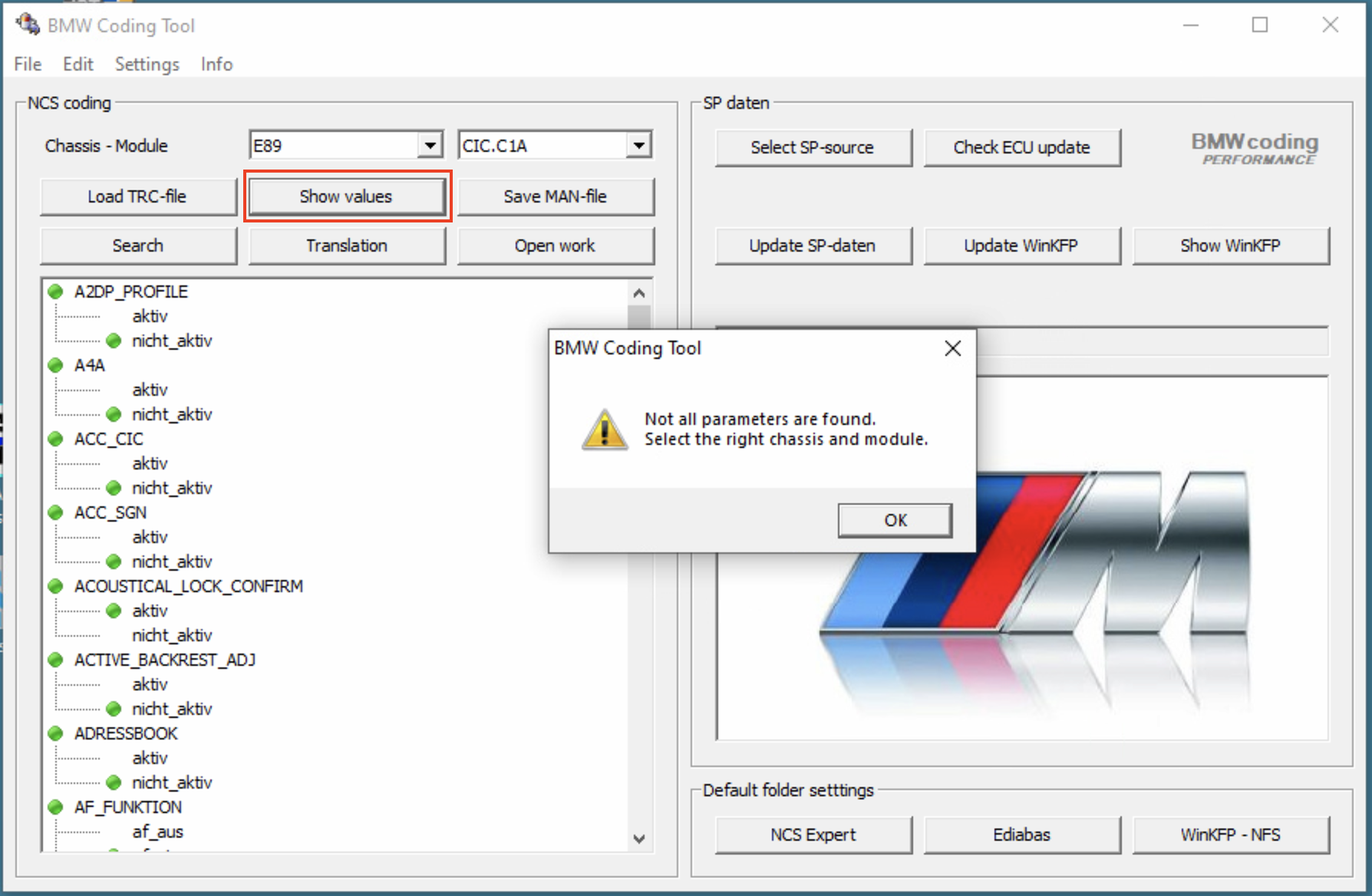Open the Edit menu
This screenshot has width=1372, height=896.
(x=78, y=64)
